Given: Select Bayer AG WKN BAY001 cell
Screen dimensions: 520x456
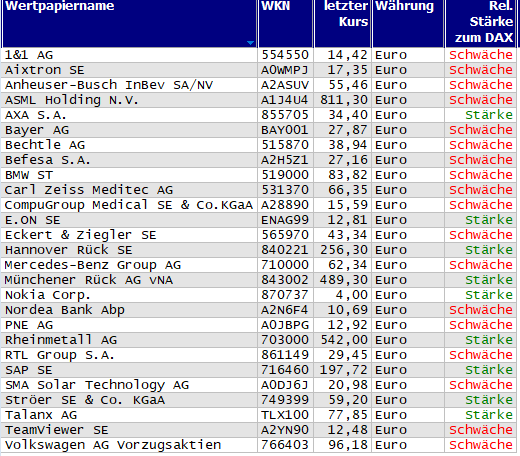Looking at the screenshot, I should coord(285,130).
